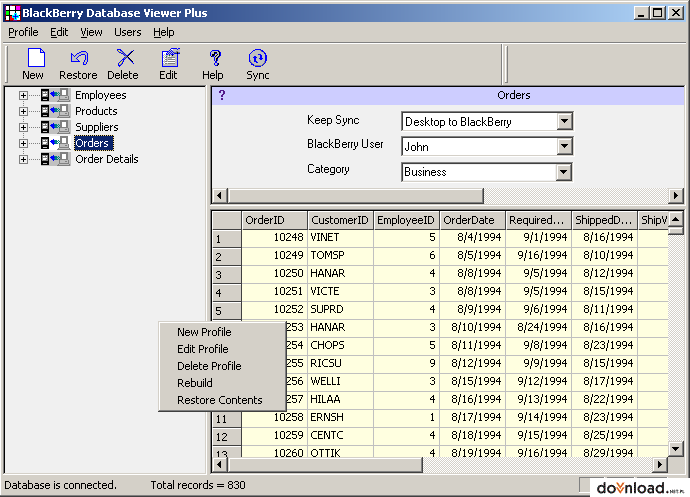The height and width of the screenshot is (497, 690).
Task: Click the 8/4/1994 order date cell
Action: pos(472,238)
